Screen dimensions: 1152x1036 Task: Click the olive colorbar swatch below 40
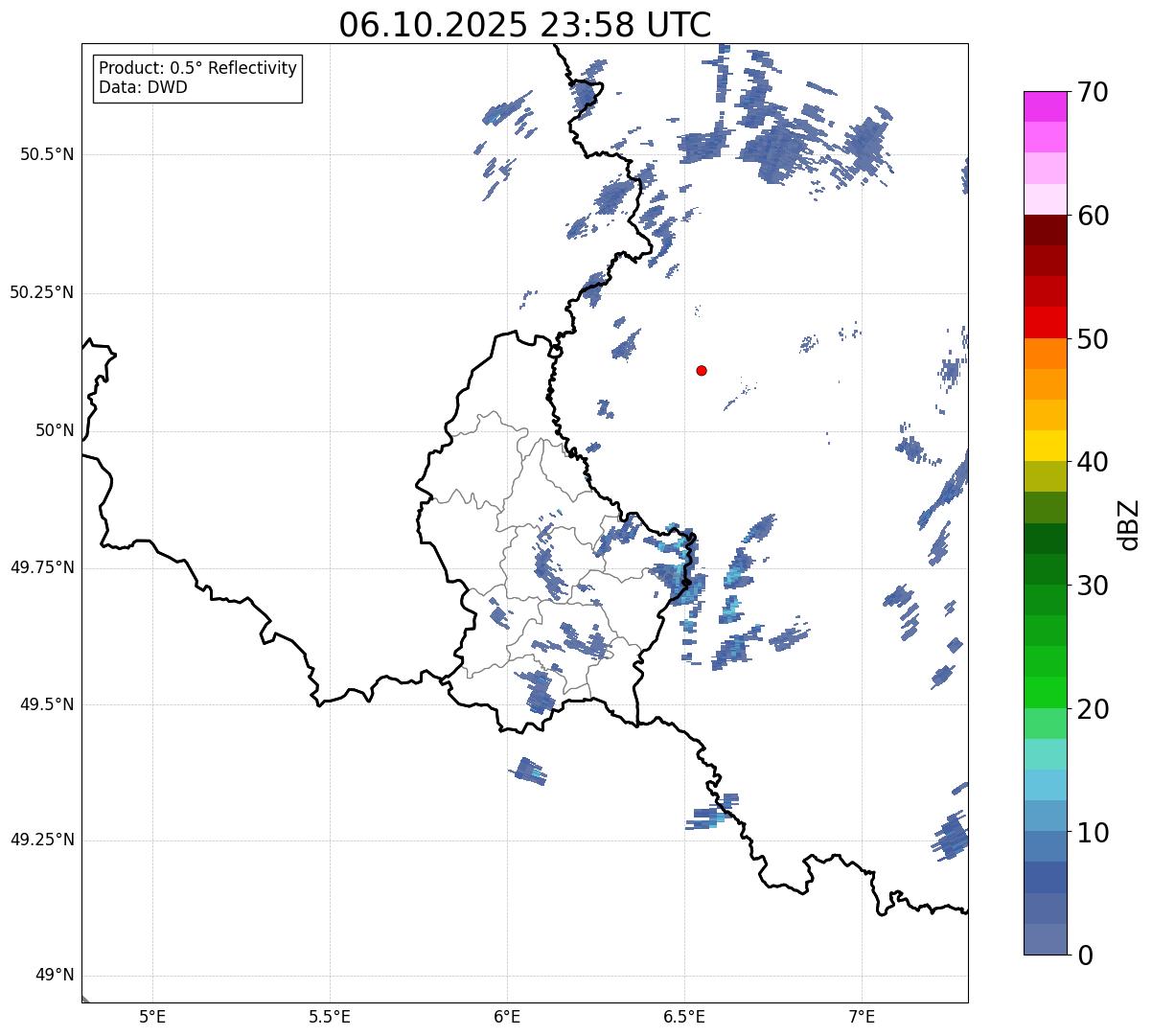(1046, 476)
